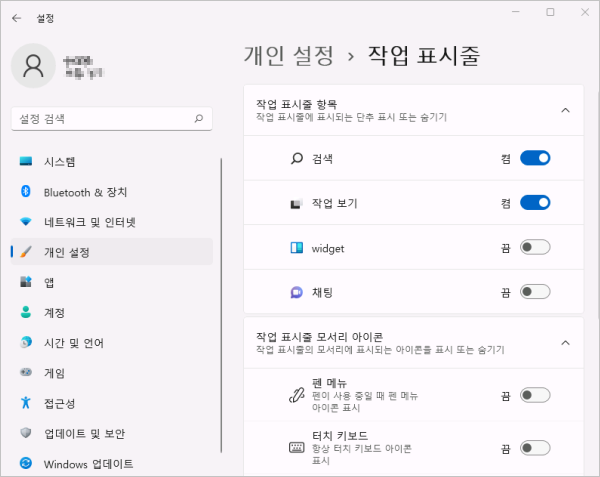
Task: Click the 검색 row label
Action: [x=322, y=159]
